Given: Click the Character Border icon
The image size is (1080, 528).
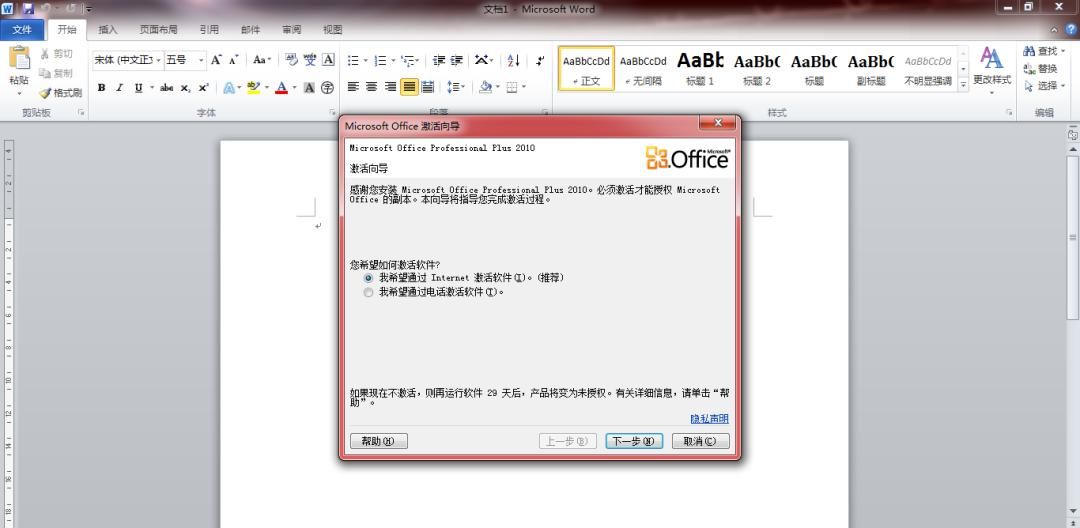Looking at the screenshot, I should point(329,60).
